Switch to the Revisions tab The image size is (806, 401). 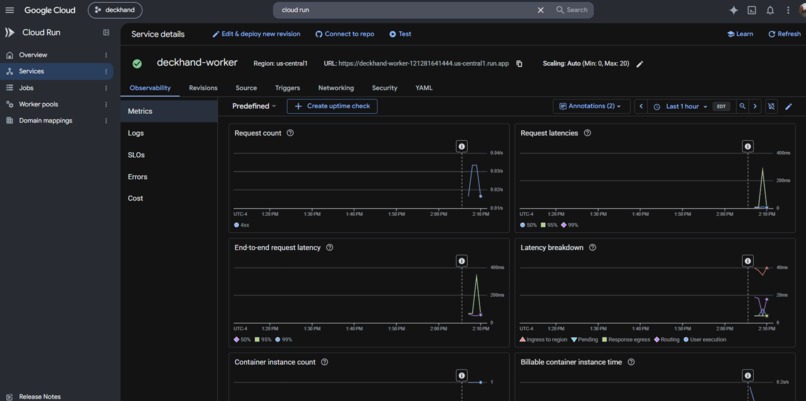pyautogui.click(x=203, y=88)
